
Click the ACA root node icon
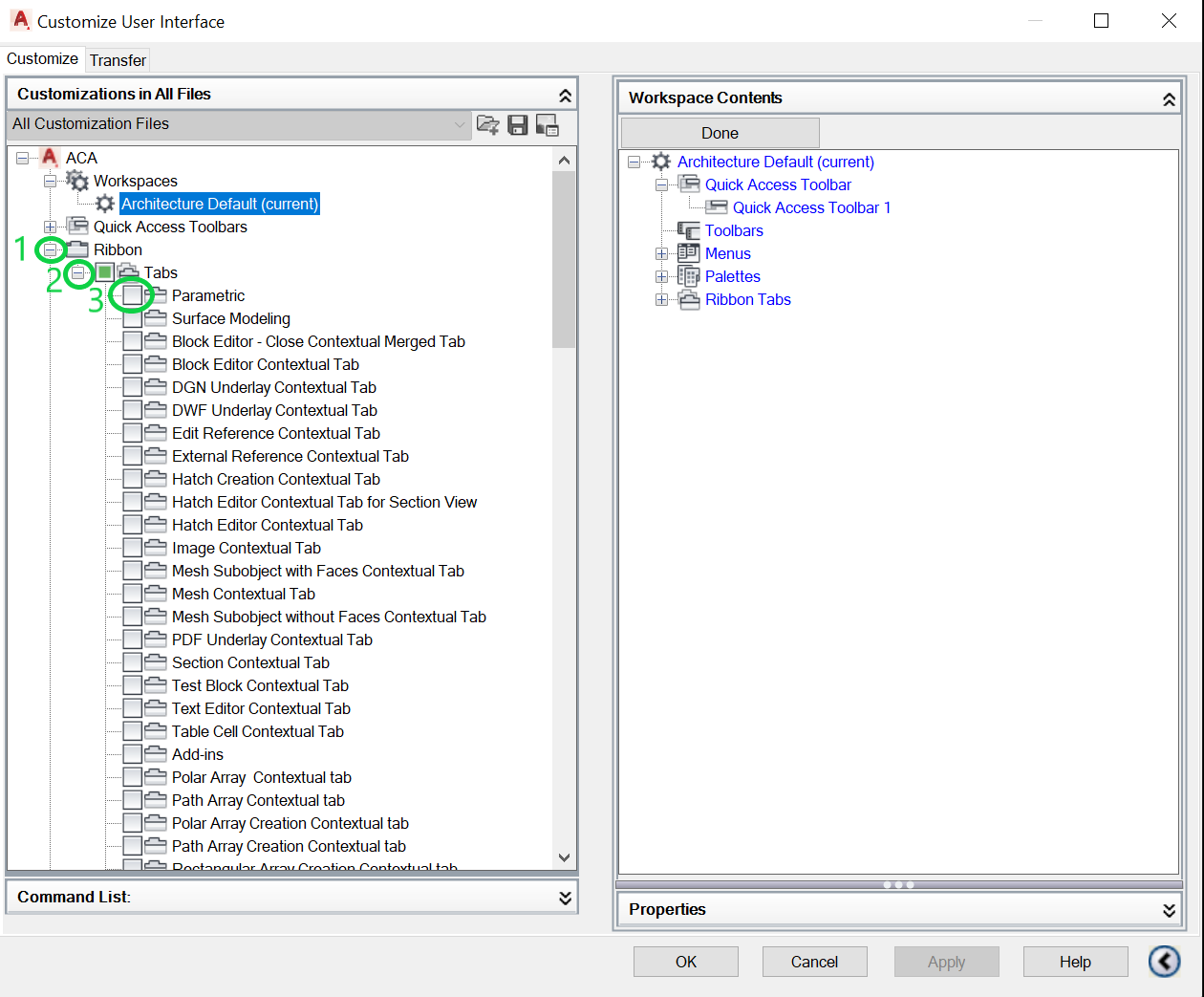[x=50, y=158]
